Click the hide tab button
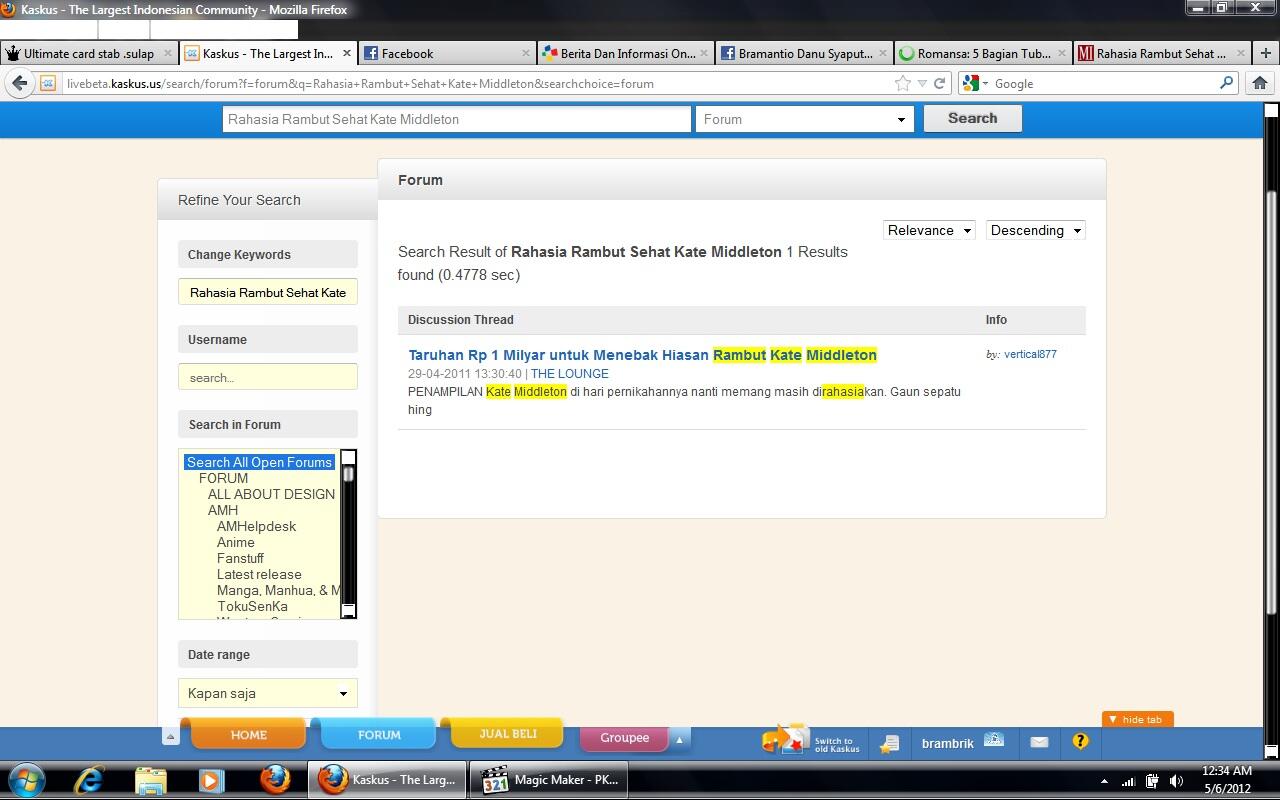 click(x=1137, y=719)
